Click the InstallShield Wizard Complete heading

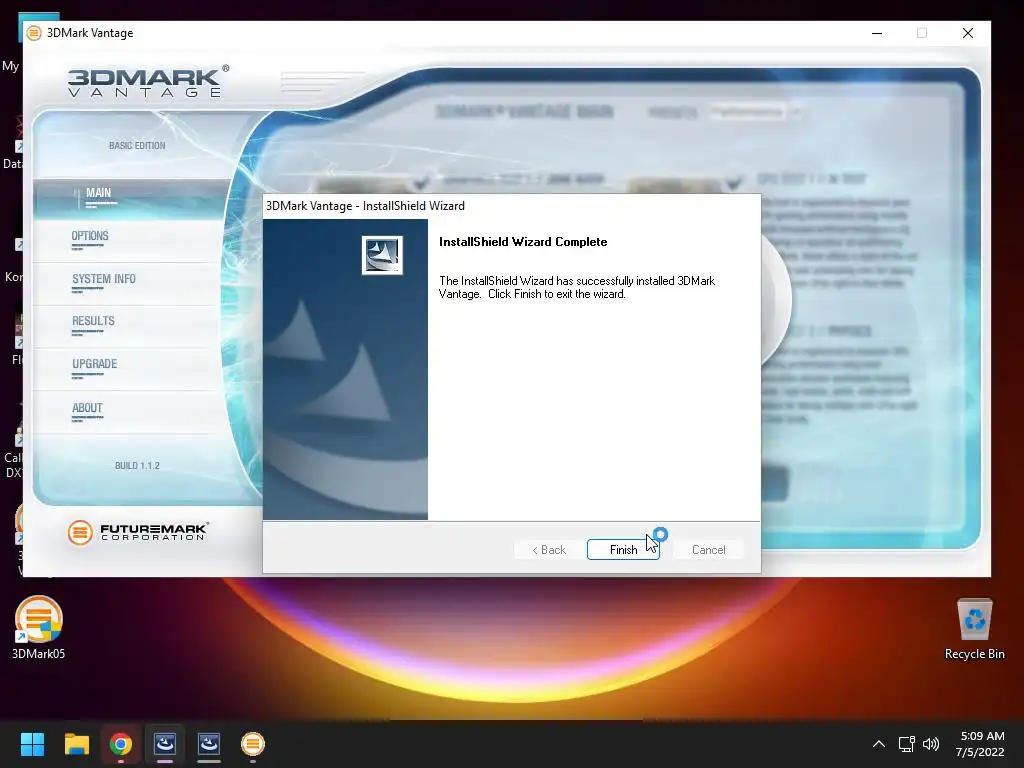click(x=523, y=242)
